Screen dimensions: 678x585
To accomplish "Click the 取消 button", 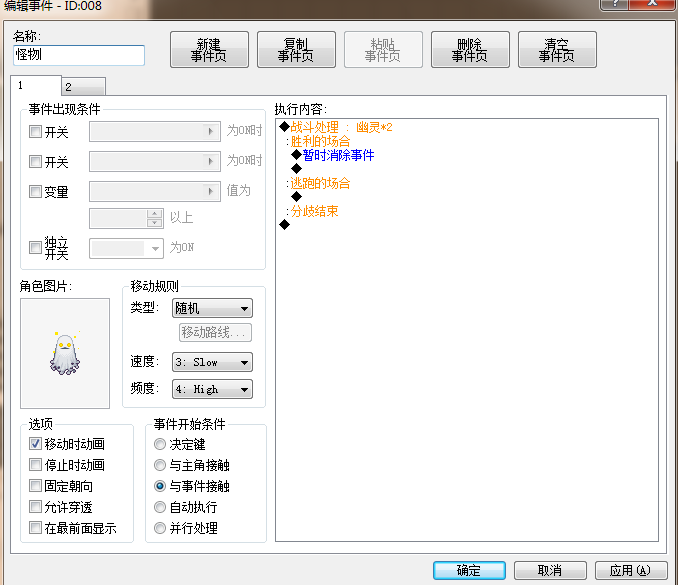I will pyautogui.click(x=550, y=570).
